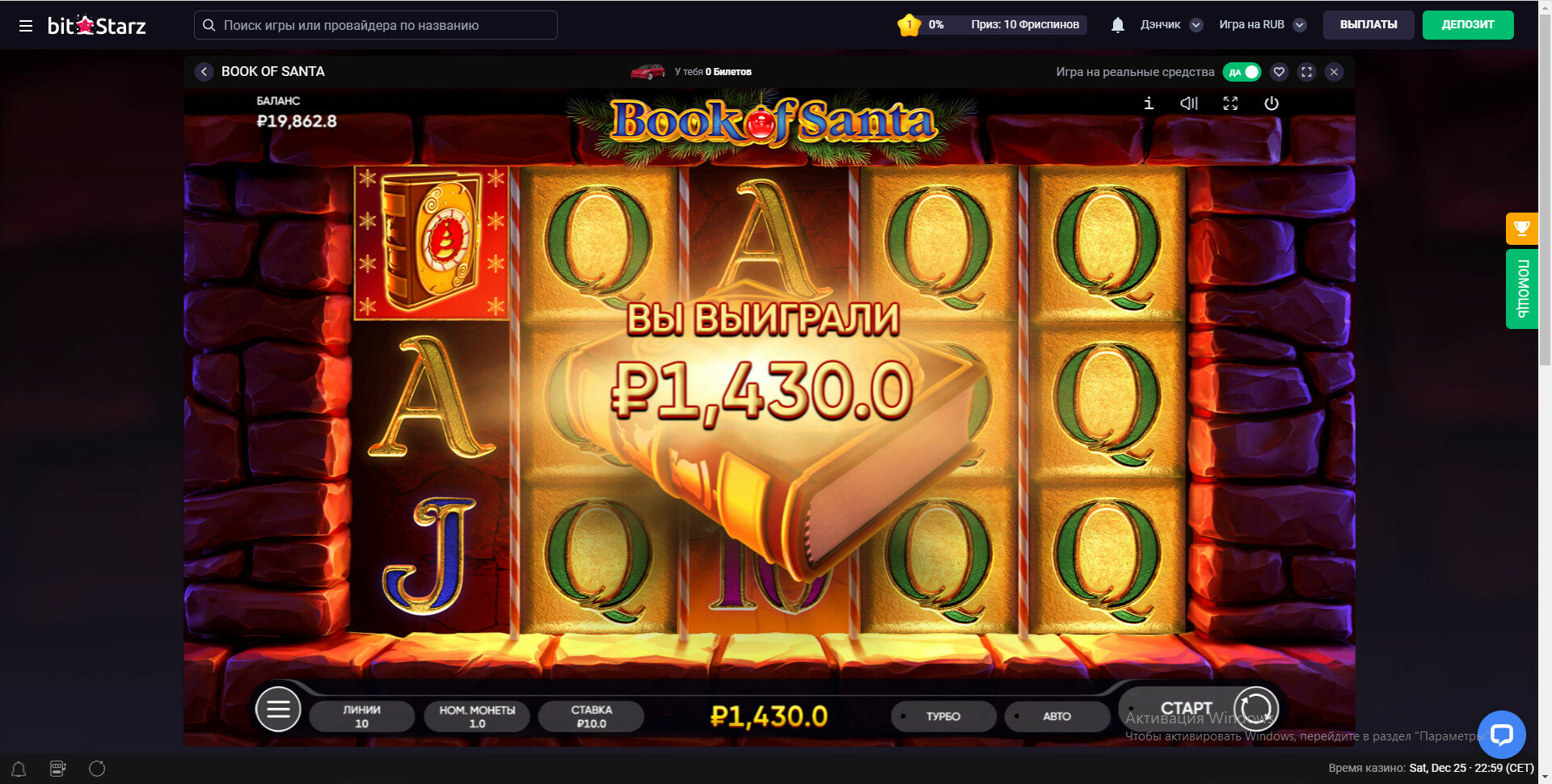Open the hamburger menu beside bitStarz logo
Viewport: 1552px width, 784px height.
pyautogui.click(x=26, y=26)
